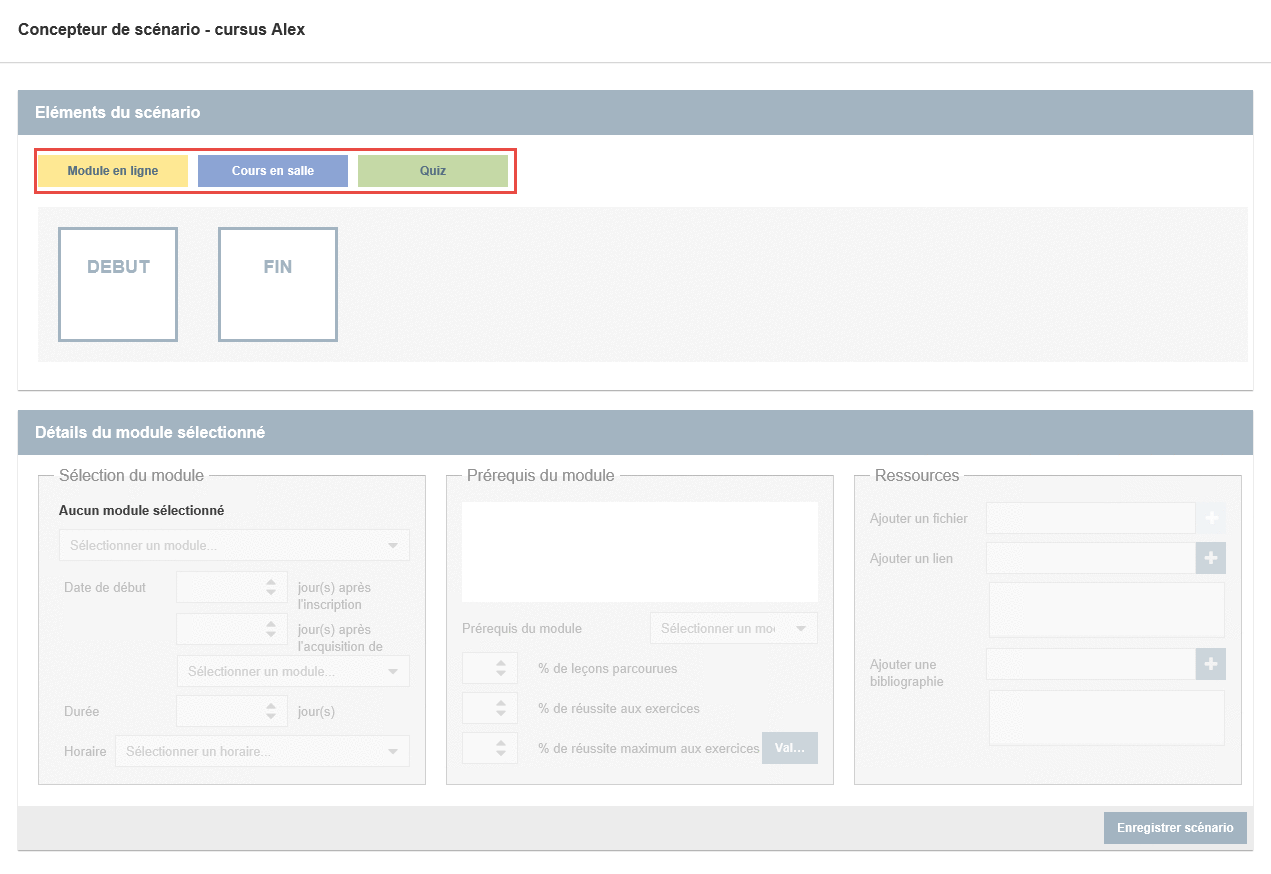This screenshot has height=874, width=1271.
Task: Expand the Sélectionner un horaire dropdown
Action: 262,751
